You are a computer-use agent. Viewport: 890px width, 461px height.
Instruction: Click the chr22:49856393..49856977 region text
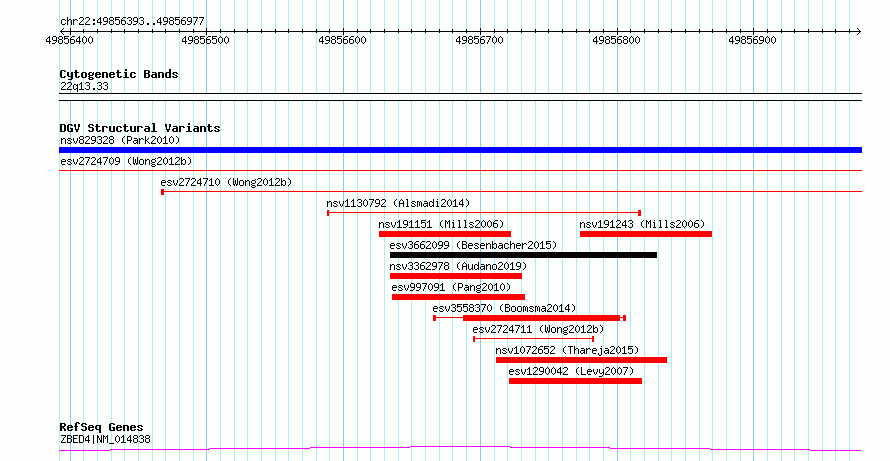point(132,22)
